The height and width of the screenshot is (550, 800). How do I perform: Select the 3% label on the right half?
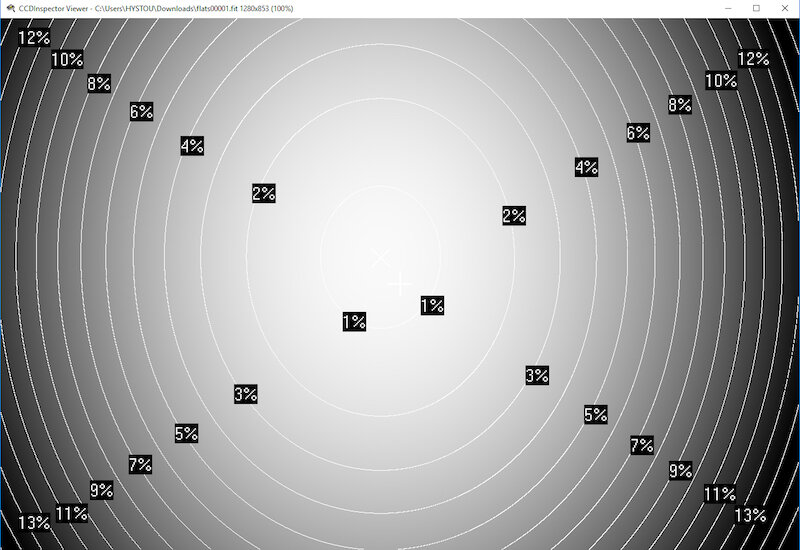(x=537, y=376)
